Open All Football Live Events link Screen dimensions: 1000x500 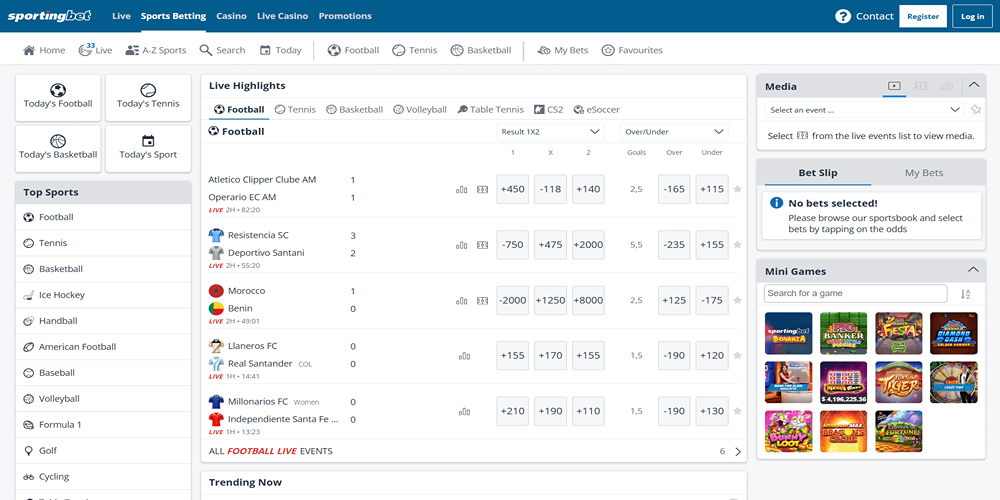[270, 451]
